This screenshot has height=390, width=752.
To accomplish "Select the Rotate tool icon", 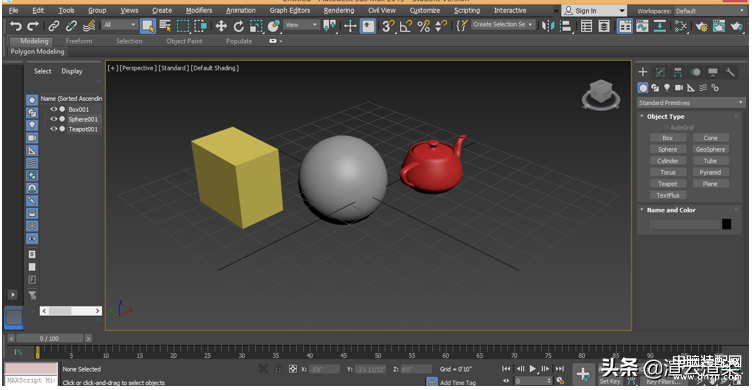I will pyautogui.click(x=238, y=26).
